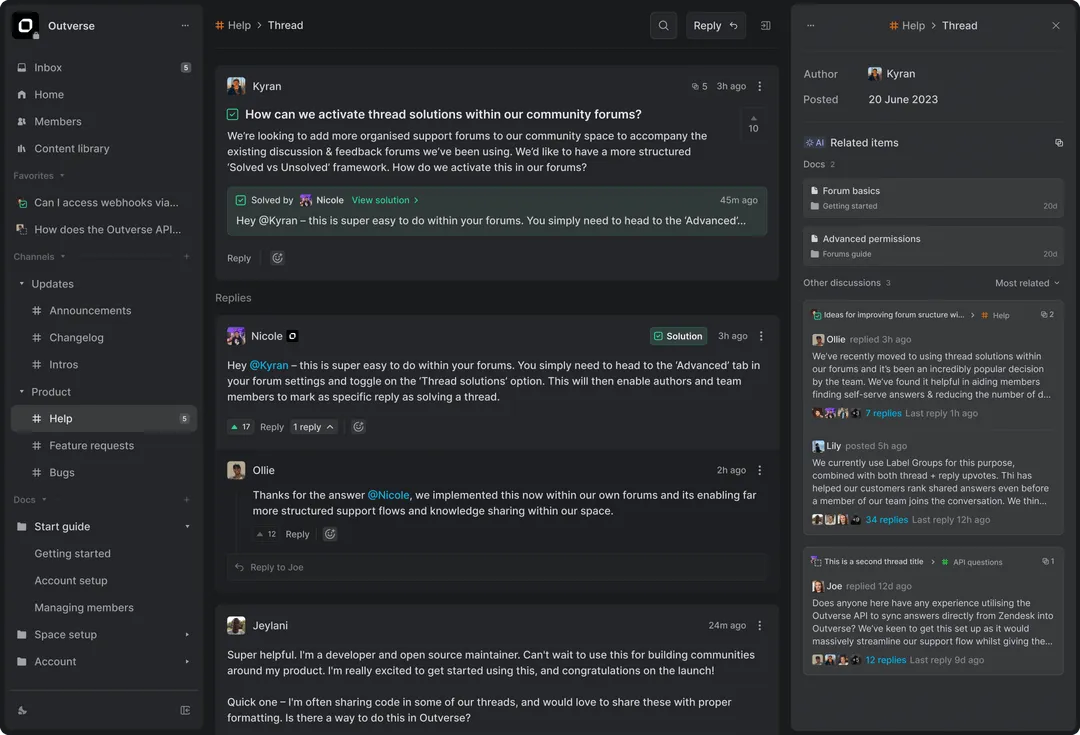This screenshot has height=735, width=1080.
Task: Add a new channel with plus icon
Action: tap(186, 256)
